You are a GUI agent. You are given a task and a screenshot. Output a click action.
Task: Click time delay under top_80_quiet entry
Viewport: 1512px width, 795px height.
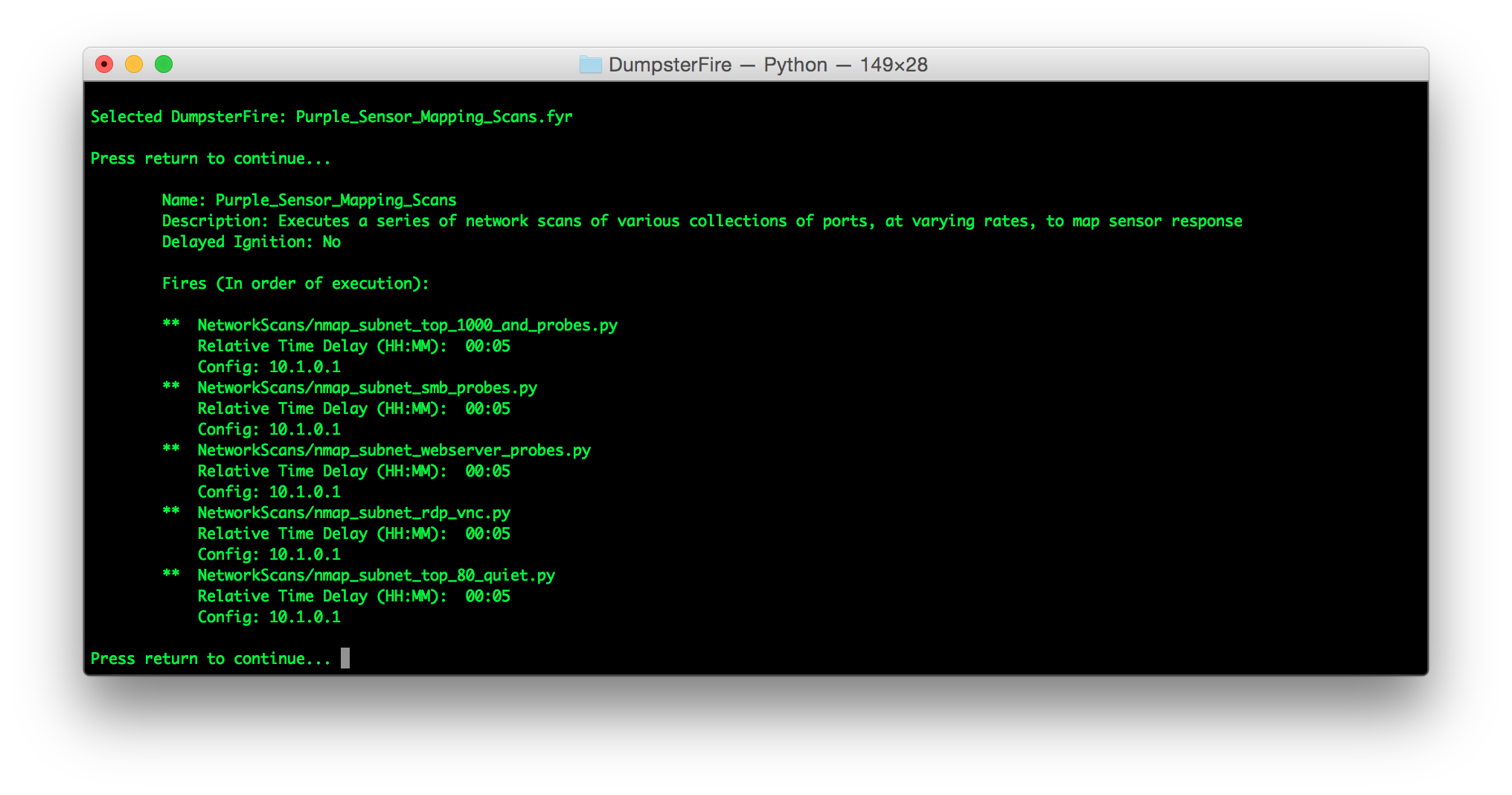coord(354,596)
